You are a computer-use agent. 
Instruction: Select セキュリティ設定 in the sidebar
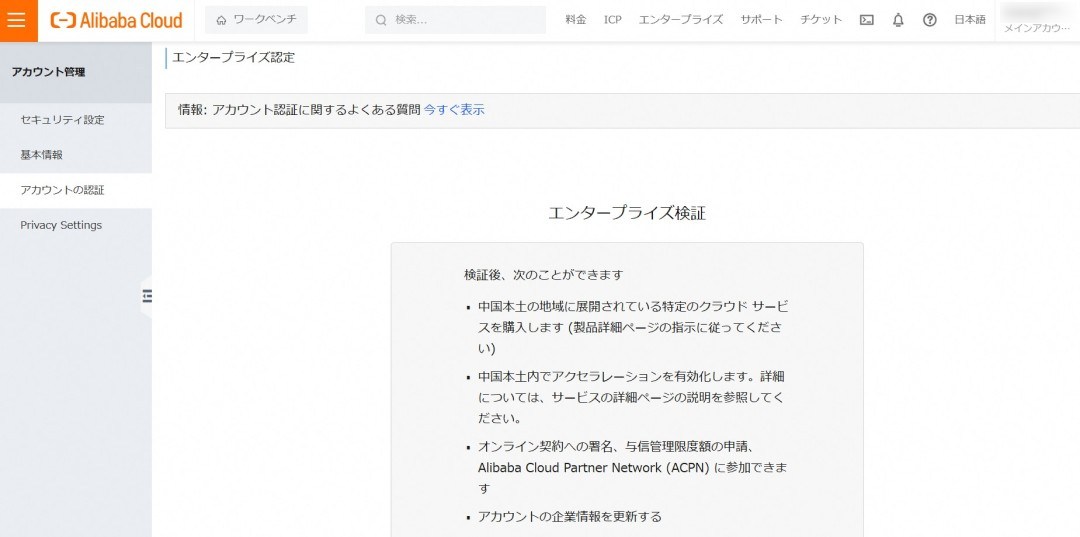point(76,120)
